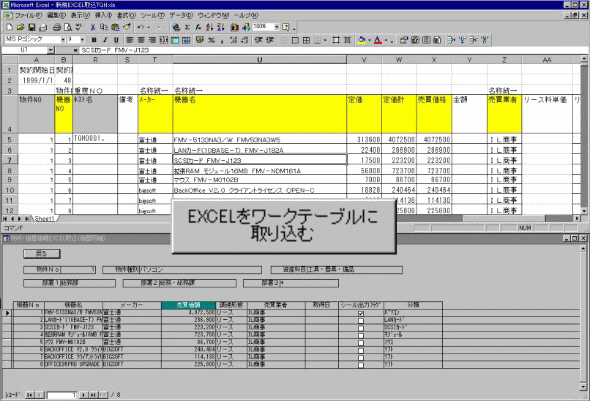
Task: Open the font size dropdown
Action: [x=82, y=39]
